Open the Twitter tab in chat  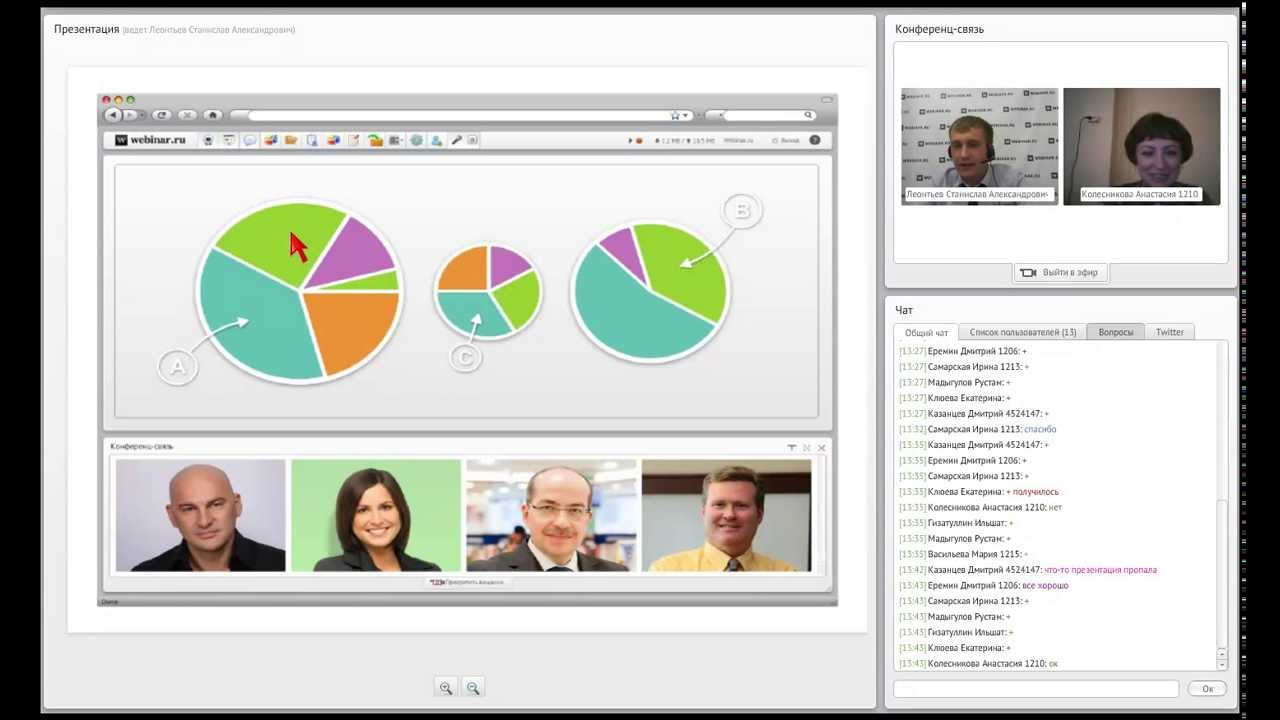(1169, 332)
